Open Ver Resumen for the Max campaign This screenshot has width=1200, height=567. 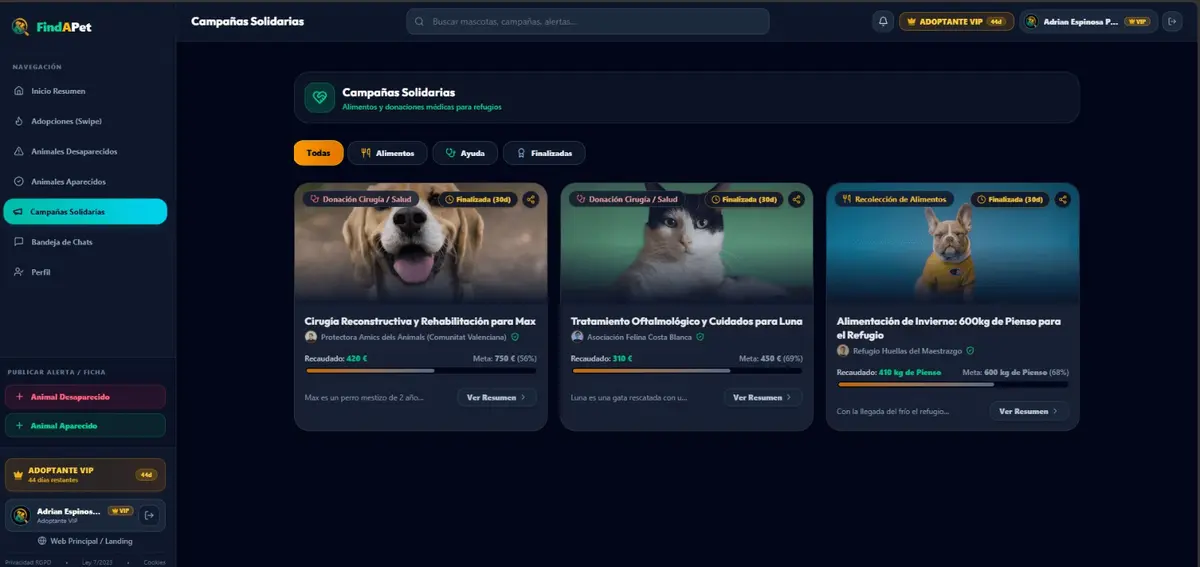(x=497, y=397)
